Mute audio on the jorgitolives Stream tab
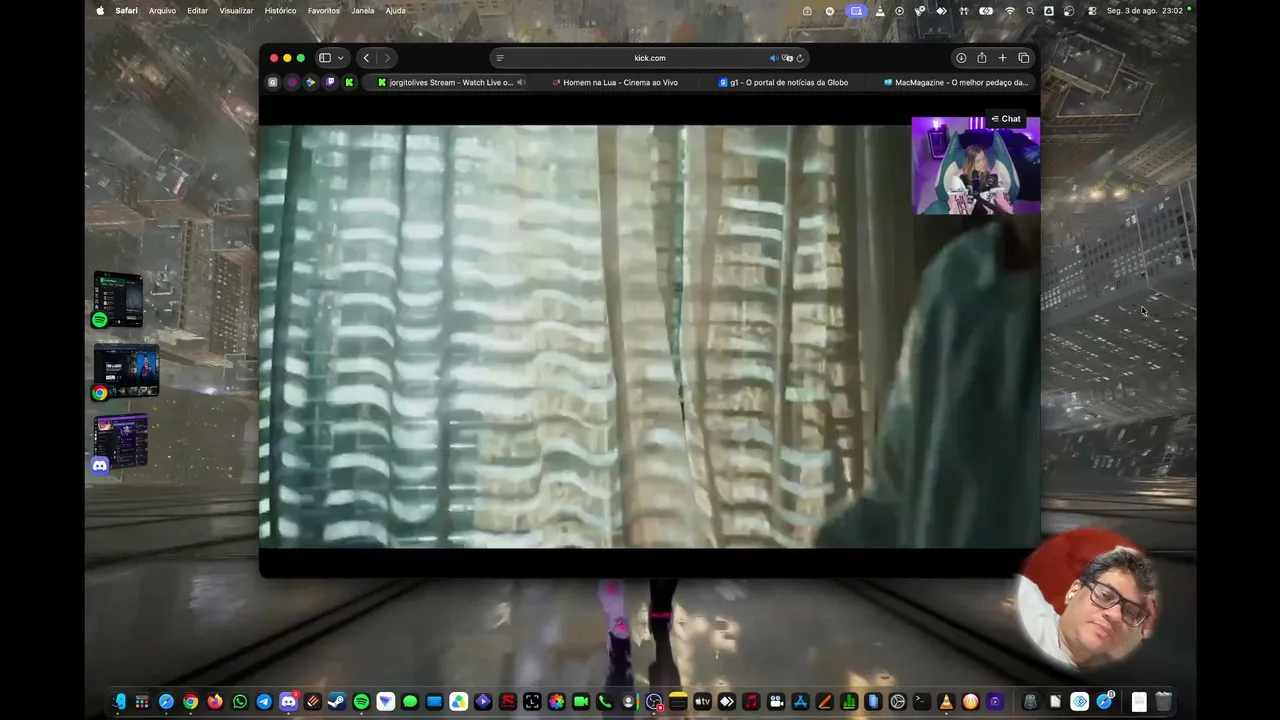 521,82
